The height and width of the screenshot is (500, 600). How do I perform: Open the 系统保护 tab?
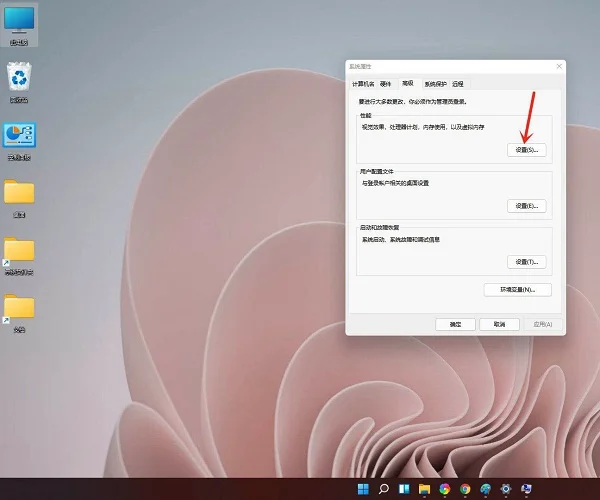click(x=435, y=84)
